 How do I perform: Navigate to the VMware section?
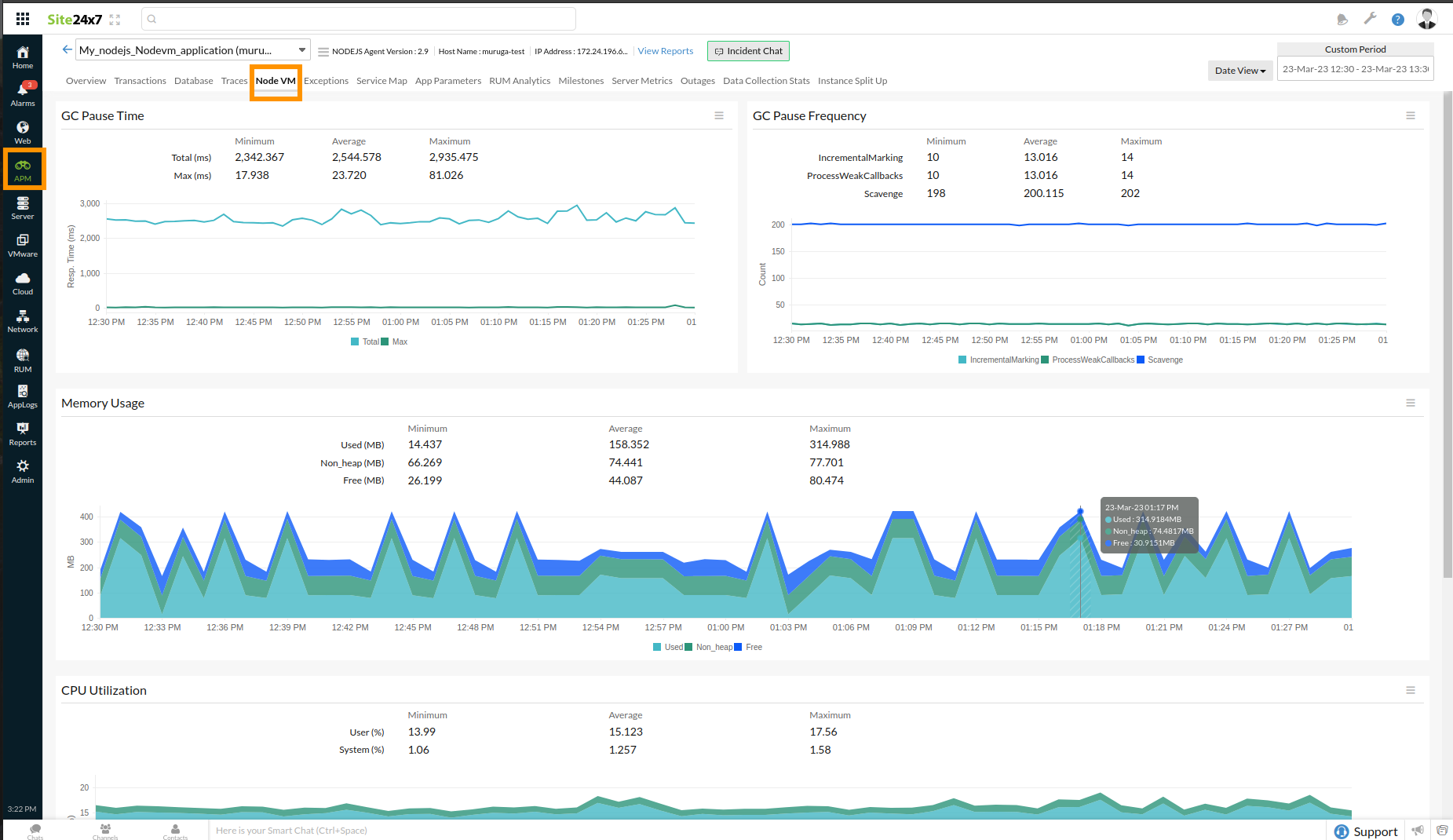22,244
